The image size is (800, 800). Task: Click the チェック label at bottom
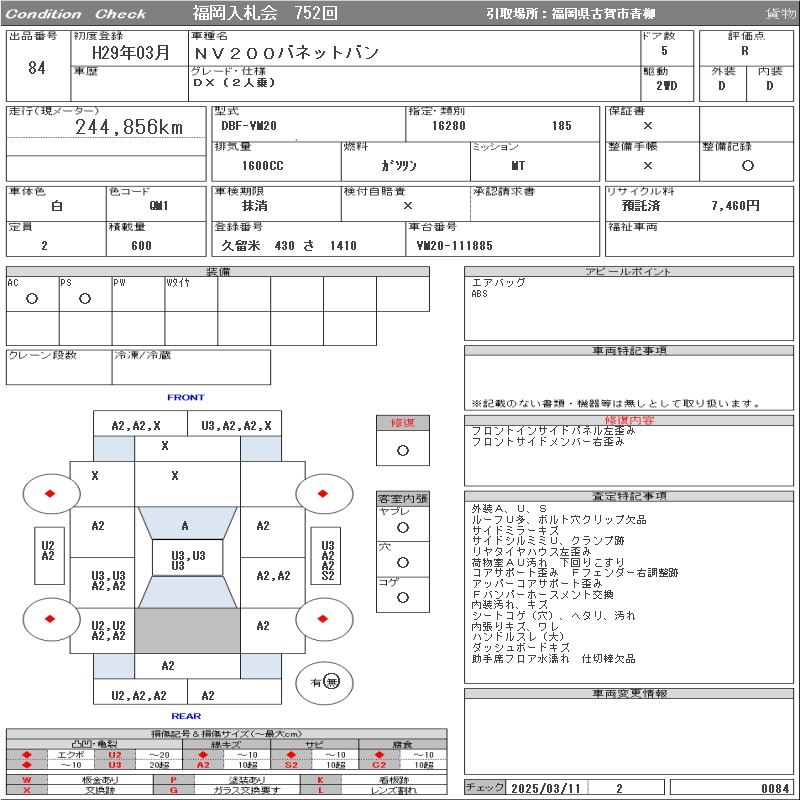[x=485, y=788]
